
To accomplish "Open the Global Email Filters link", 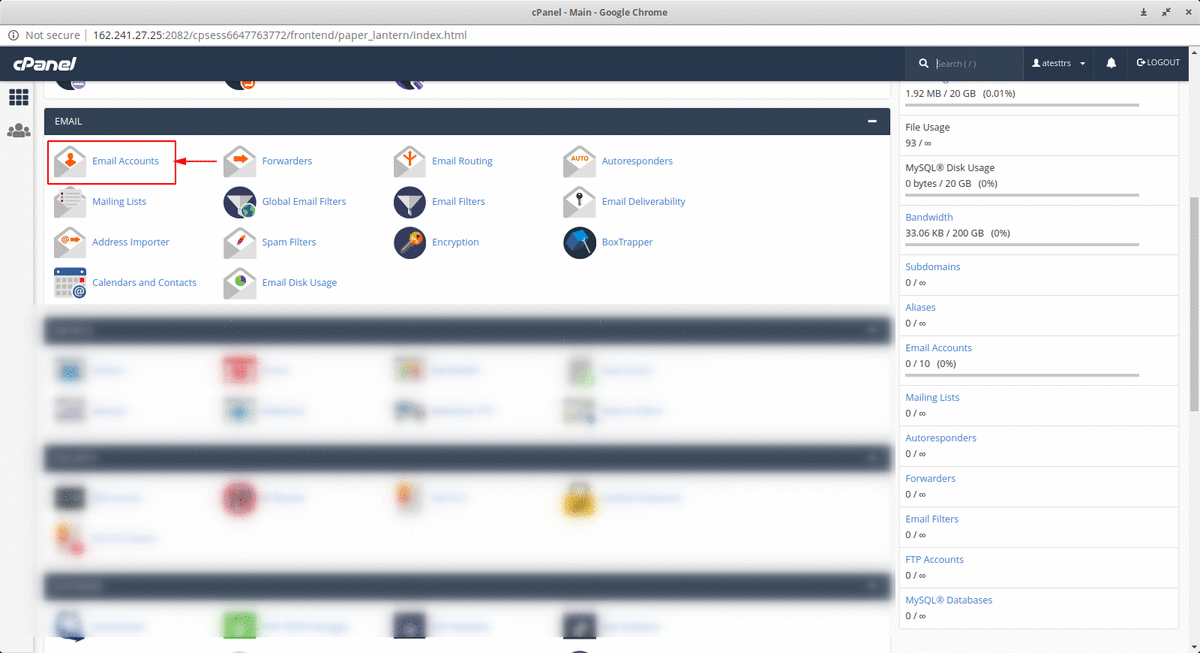I will tap(304, 202).
